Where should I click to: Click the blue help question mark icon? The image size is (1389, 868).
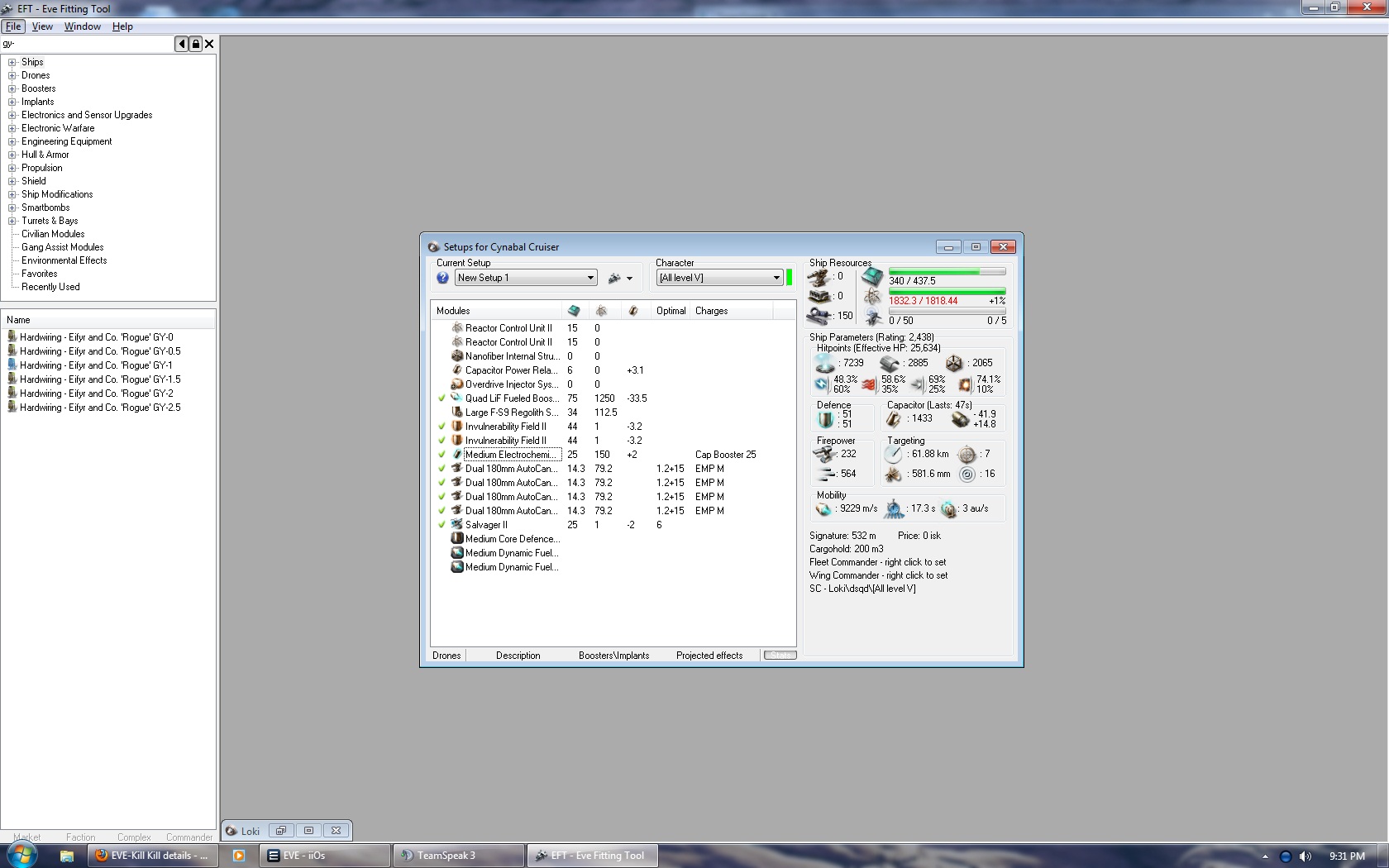pos(442,278)
